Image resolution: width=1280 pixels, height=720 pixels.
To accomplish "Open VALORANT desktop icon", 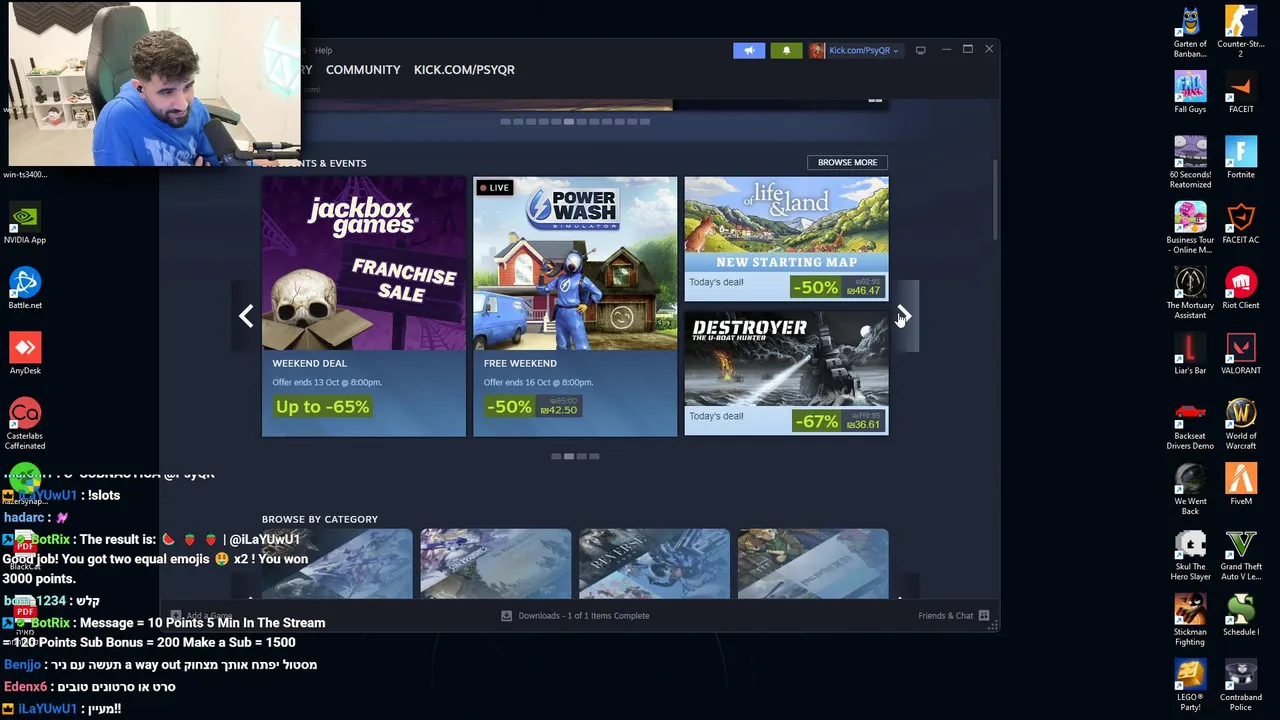I will [1241, 354].
